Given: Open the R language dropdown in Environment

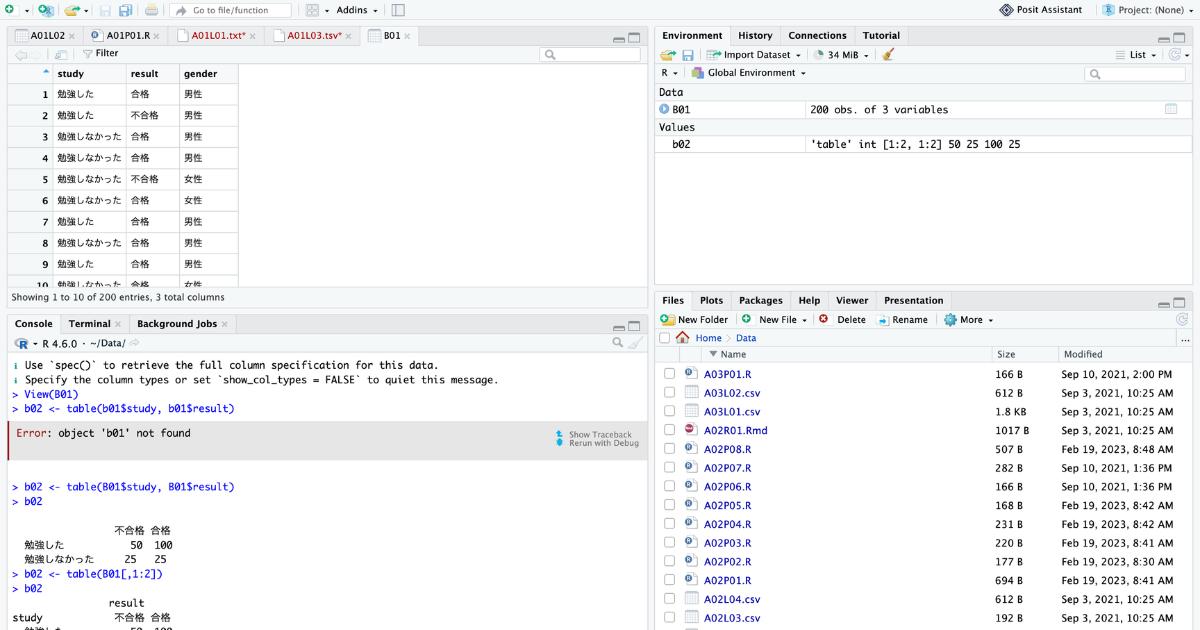Looking at the screenshot, I should (670, 73).
